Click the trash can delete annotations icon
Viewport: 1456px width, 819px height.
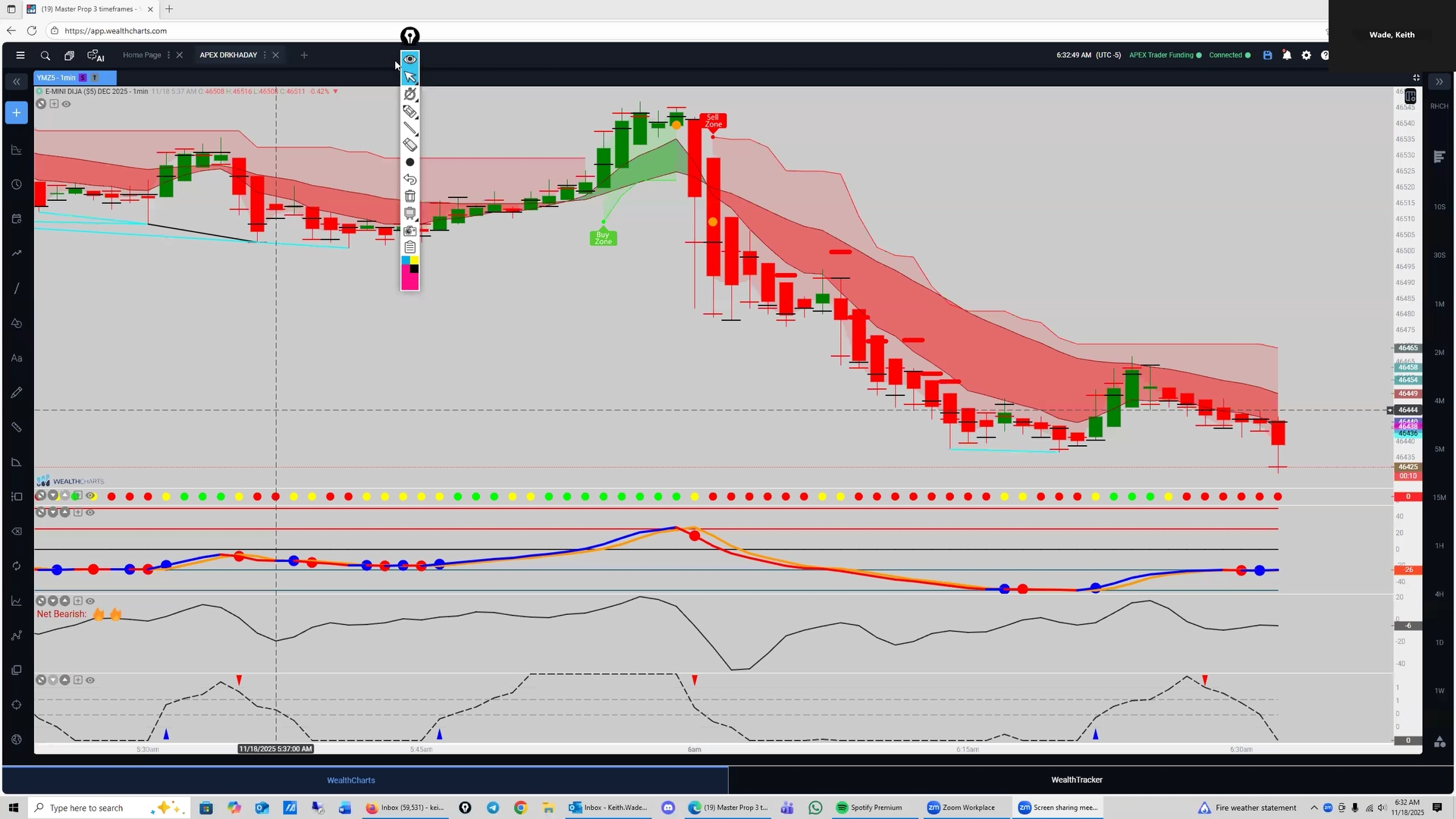click(410, 196)
